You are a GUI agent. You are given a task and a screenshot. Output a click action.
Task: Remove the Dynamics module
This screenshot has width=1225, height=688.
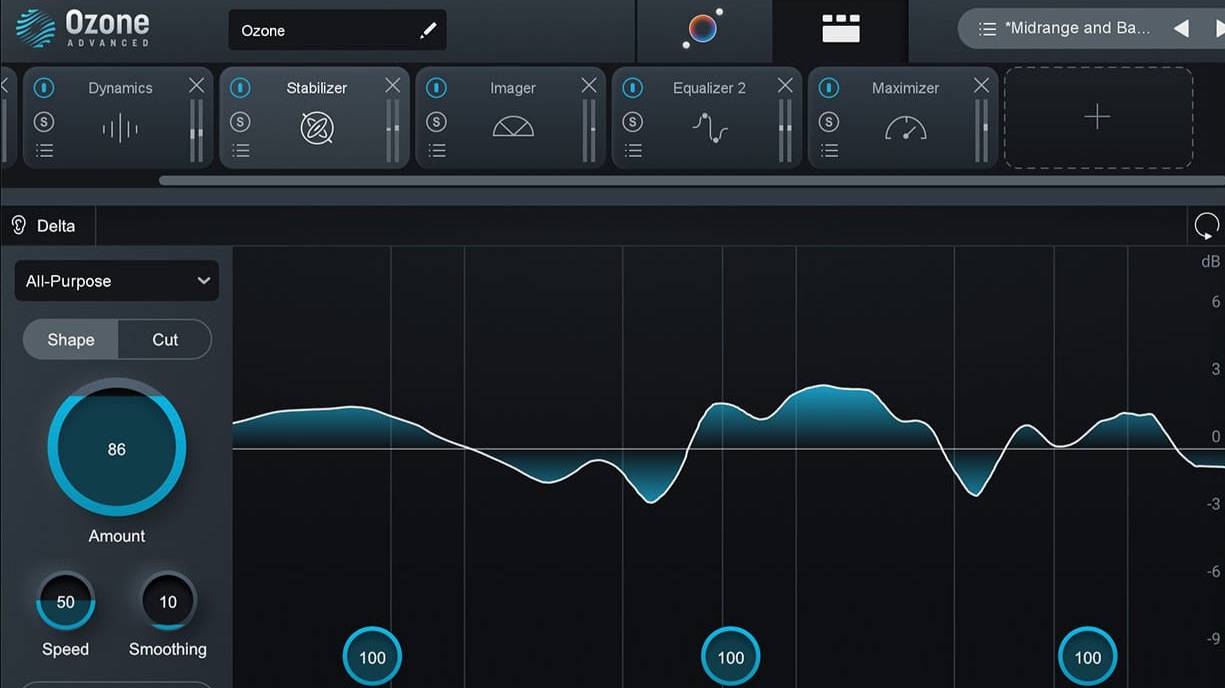click(x=197, y=86)
